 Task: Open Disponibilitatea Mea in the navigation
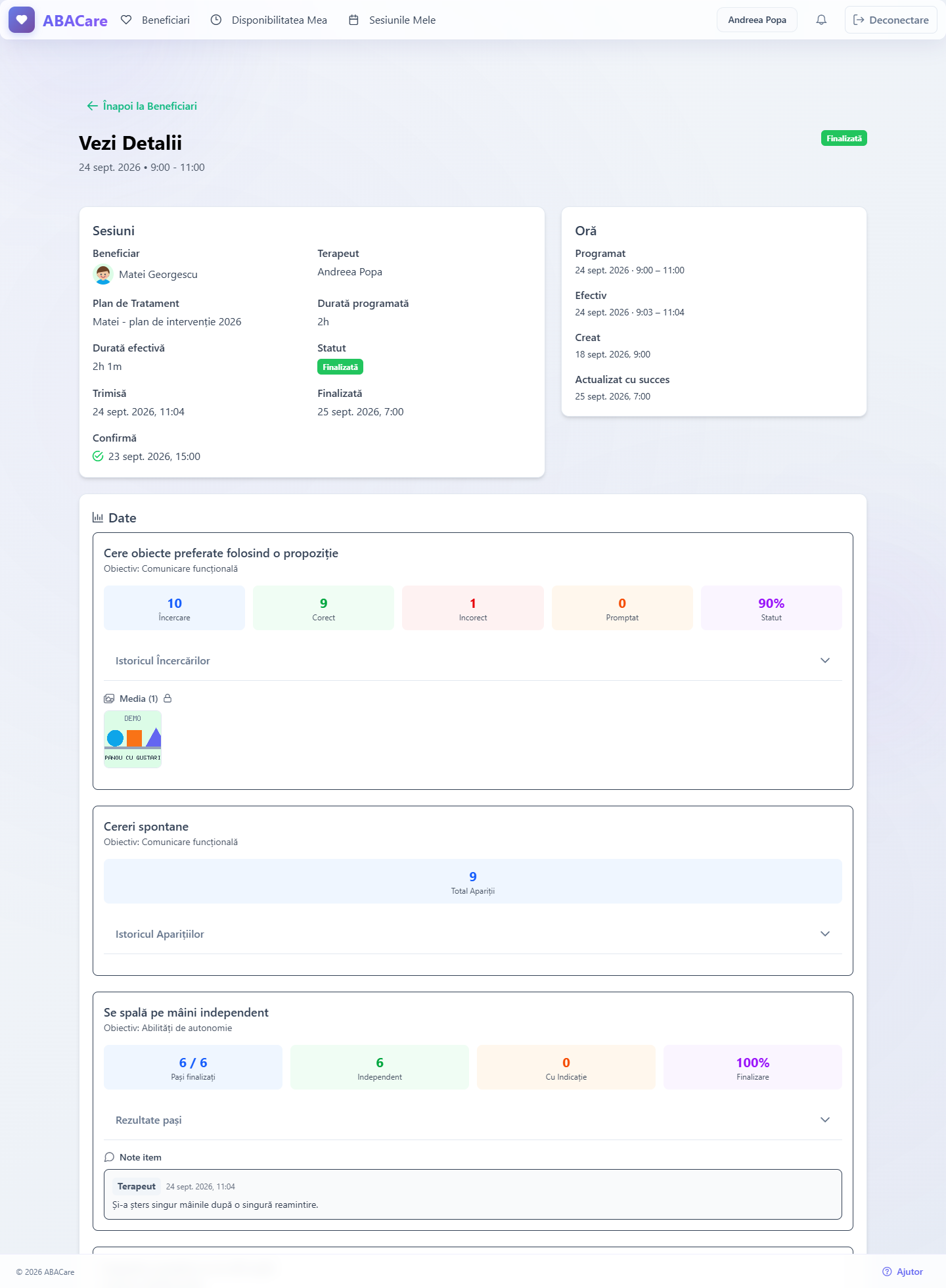click(x=269, y=20)
